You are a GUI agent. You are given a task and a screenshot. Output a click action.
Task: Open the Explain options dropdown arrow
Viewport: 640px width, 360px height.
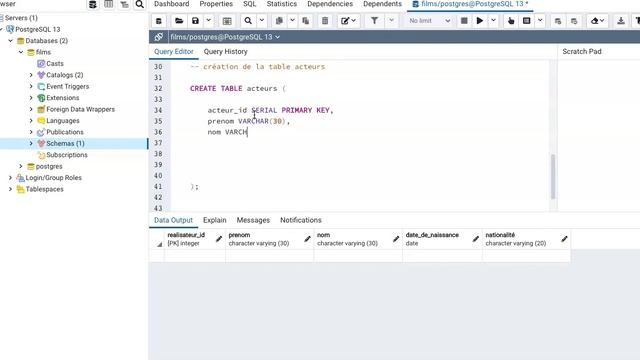[540, 20]
